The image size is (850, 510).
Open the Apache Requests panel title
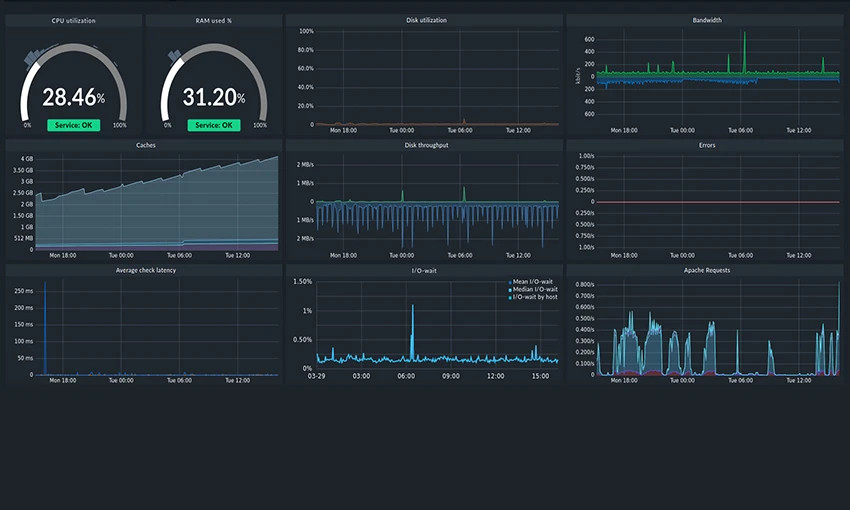[x=706, y=270]
